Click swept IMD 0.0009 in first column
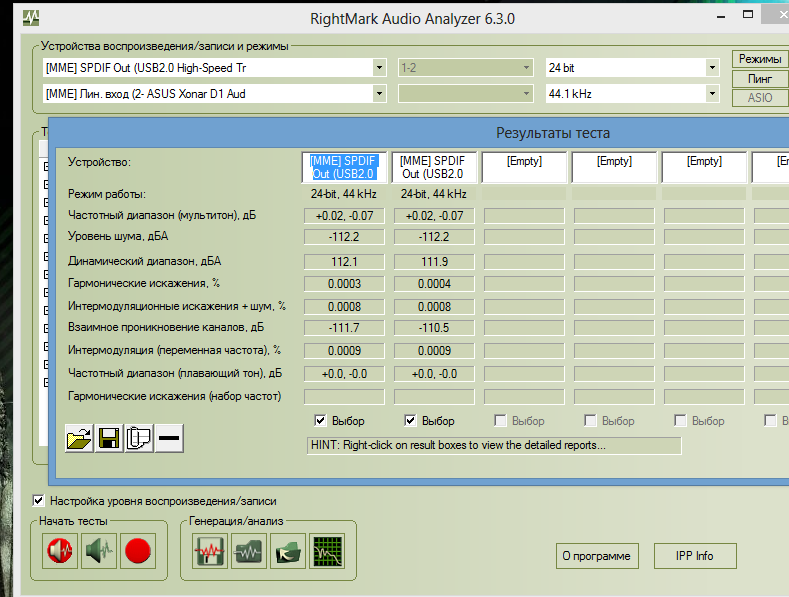Screen dimensions: 789x597 344,351
